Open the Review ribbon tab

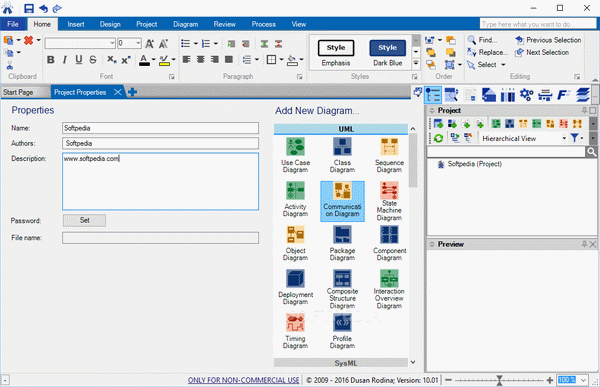click(225, 24)
